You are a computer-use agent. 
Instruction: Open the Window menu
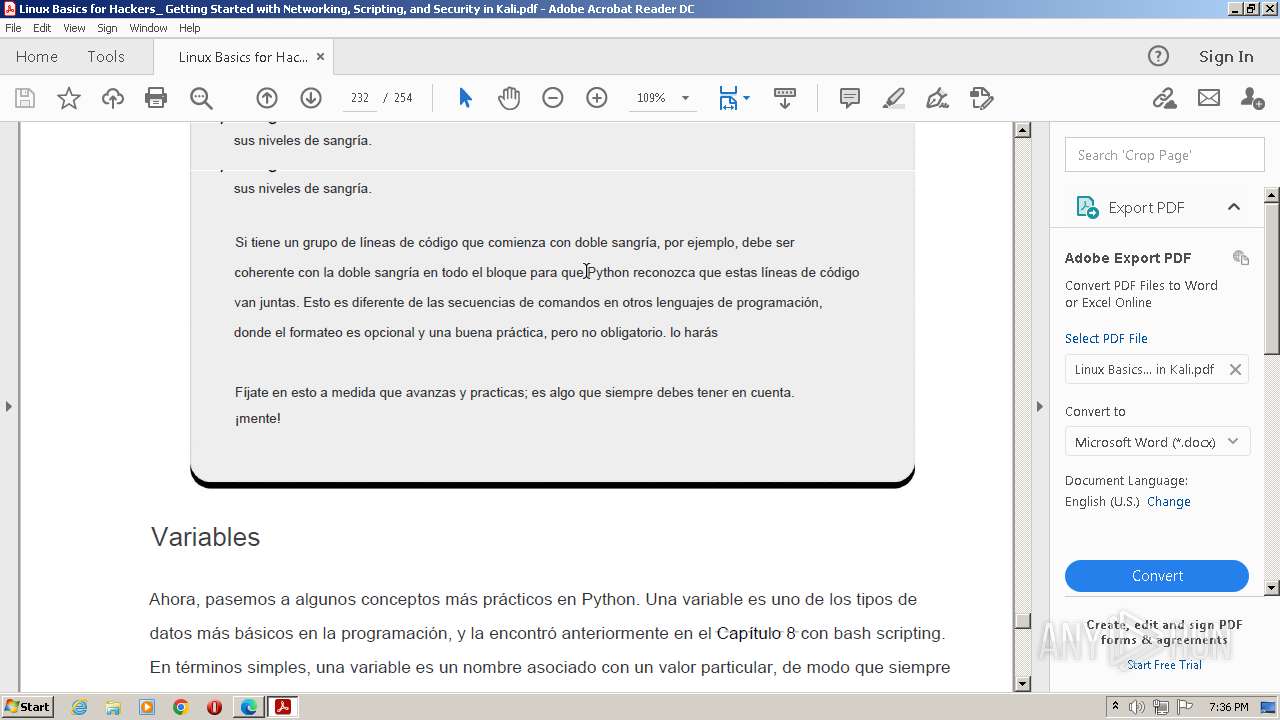coord(148,28)
